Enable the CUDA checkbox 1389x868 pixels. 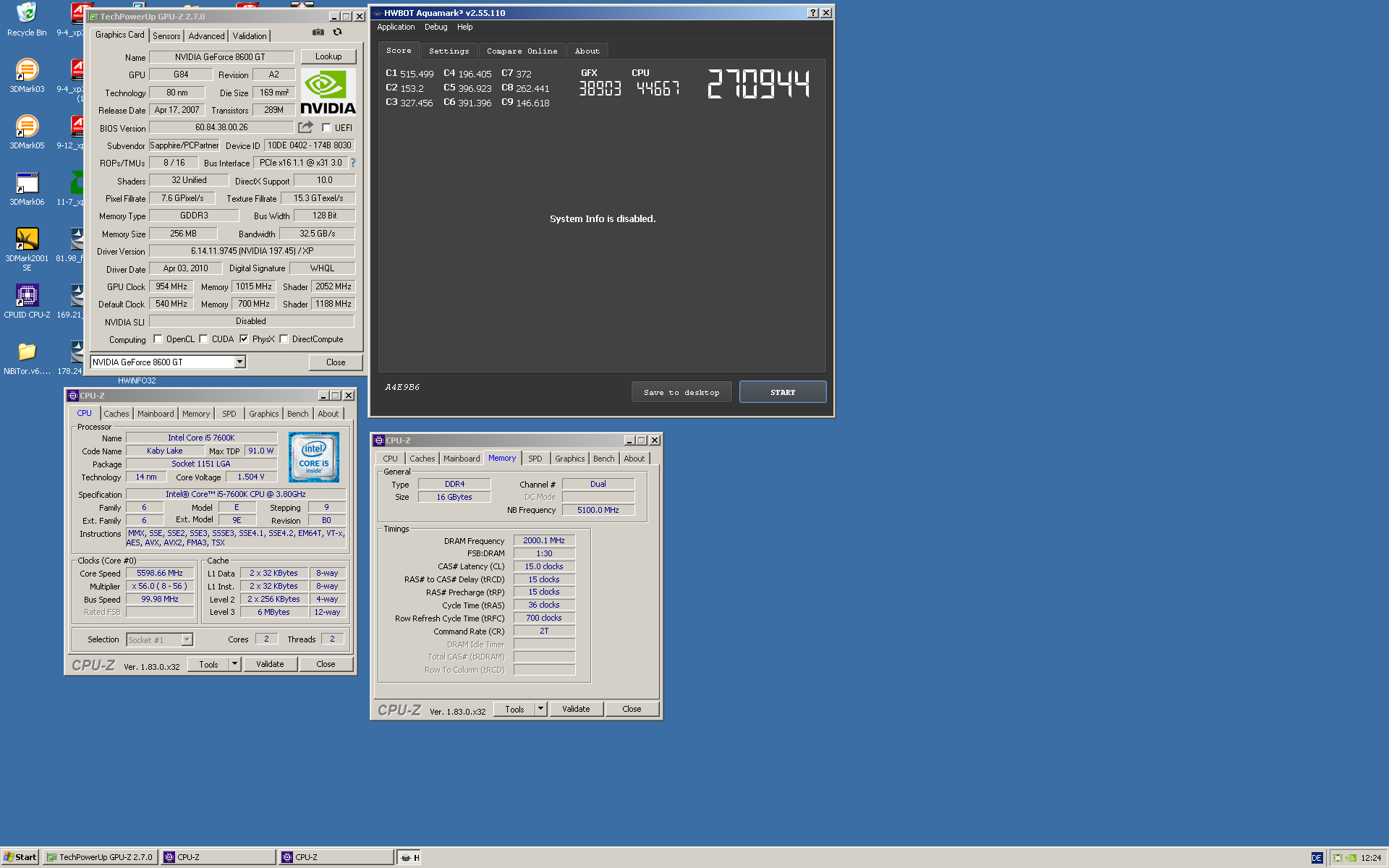203,339
